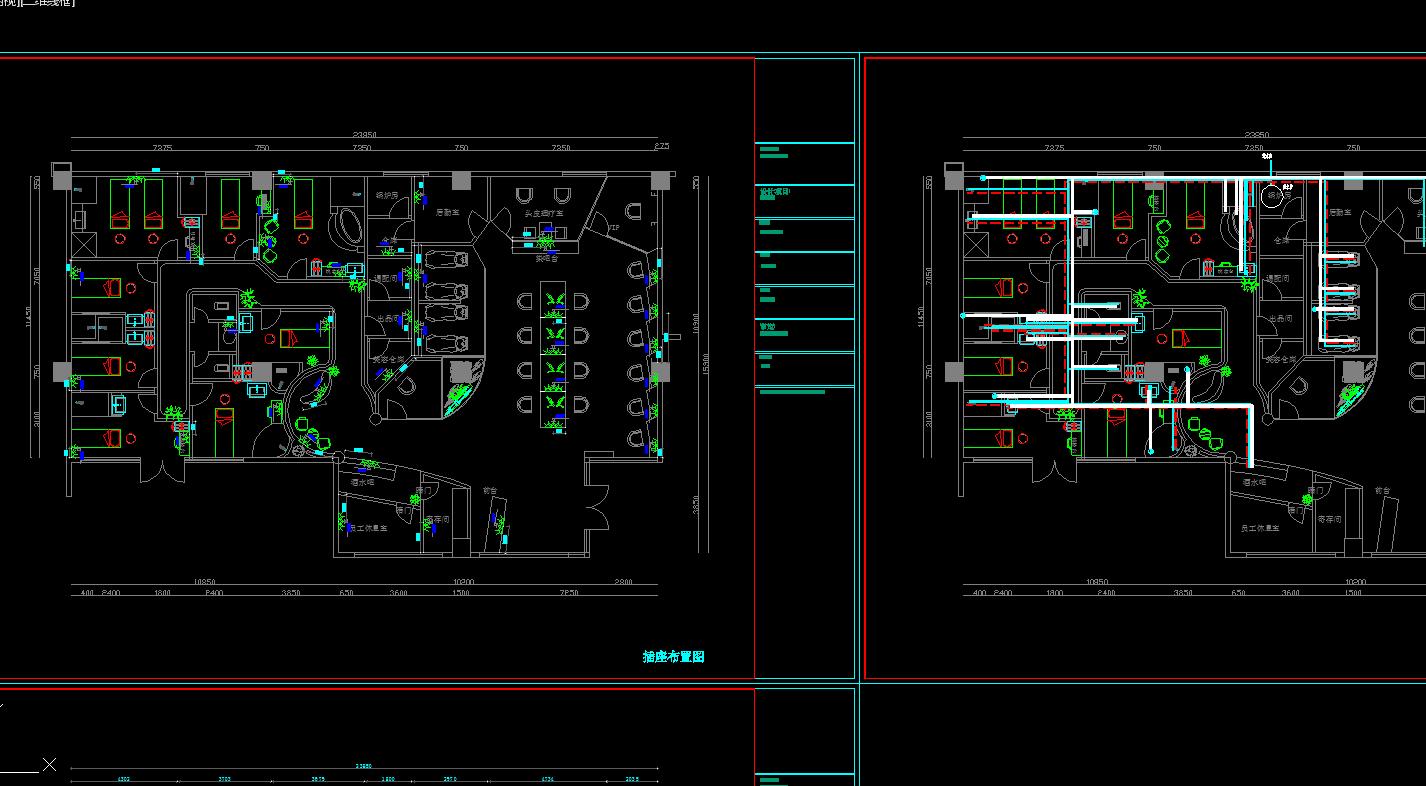The height and width of the screenshot is (786, 1426).
Task: Select 锅炉房 label in socket layout plan
Action: pyautogui.click(x=387, y=195)
